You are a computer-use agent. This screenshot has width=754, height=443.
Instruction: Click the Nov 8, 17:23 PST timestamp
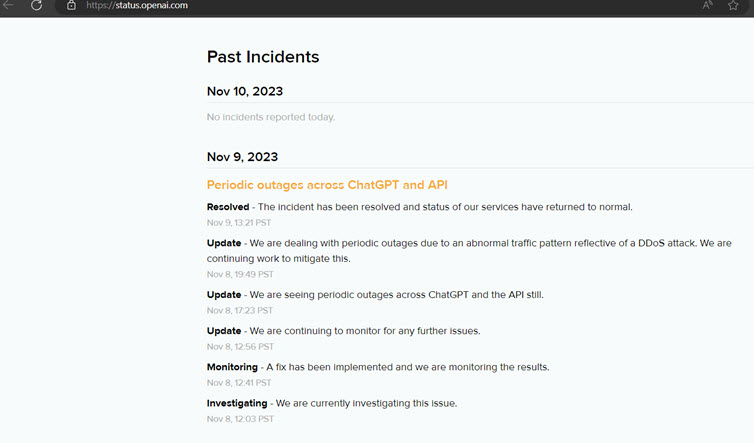coord(239,310)
